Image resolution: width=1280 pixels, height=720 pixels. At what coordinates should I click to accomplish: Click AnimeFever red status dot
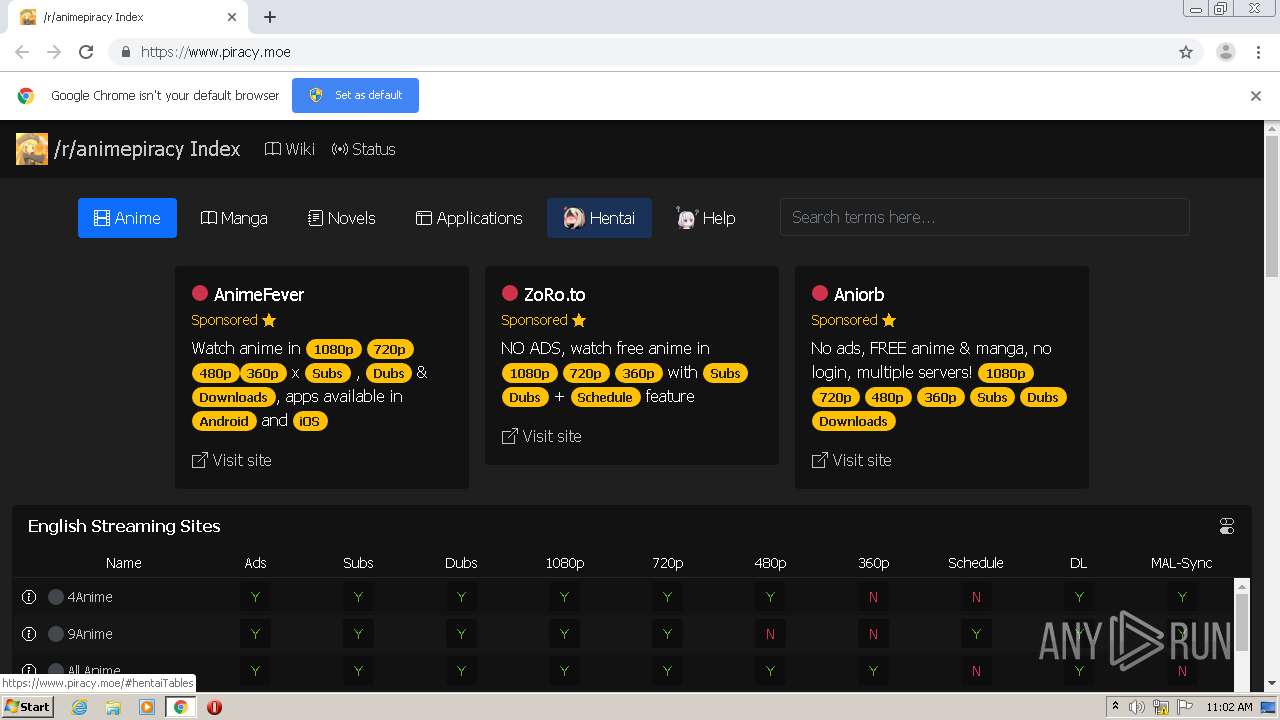click(x=200, y=293)
